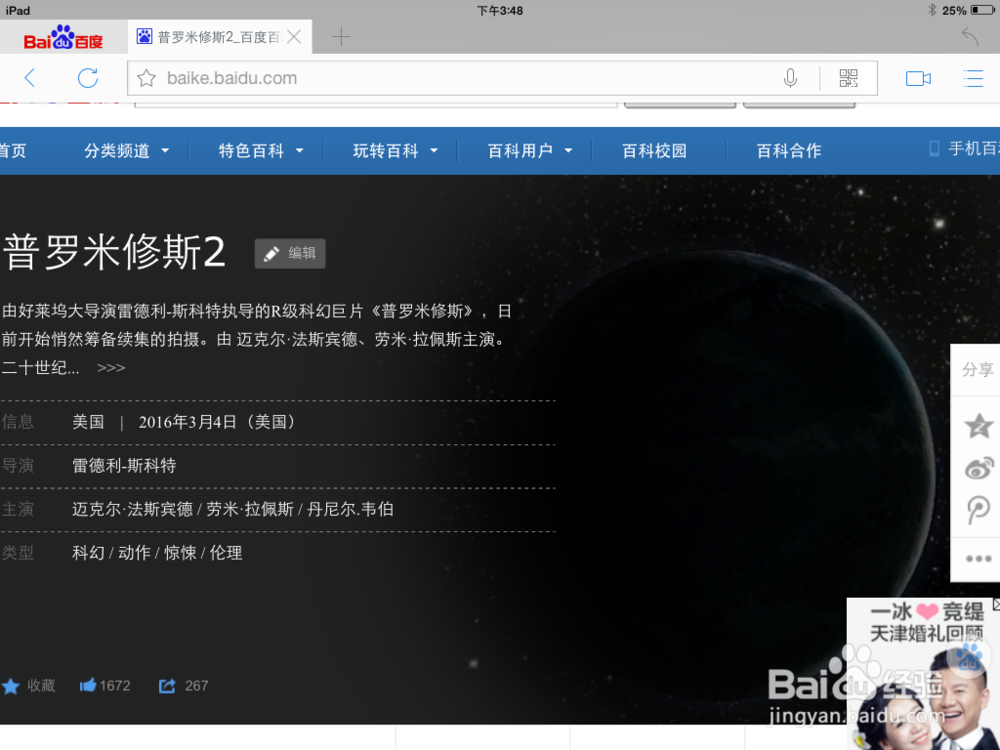Tap the thumbs-up showing 1672 likes
Screen dimensions: 1000x750
(104, 686)
